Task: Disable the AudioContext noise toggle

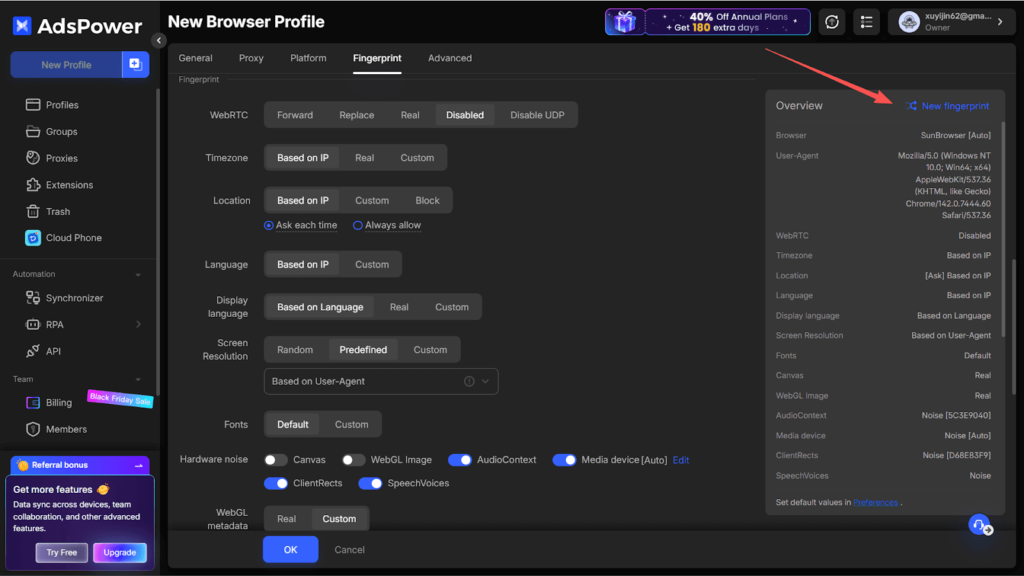Action: (459, 460)
